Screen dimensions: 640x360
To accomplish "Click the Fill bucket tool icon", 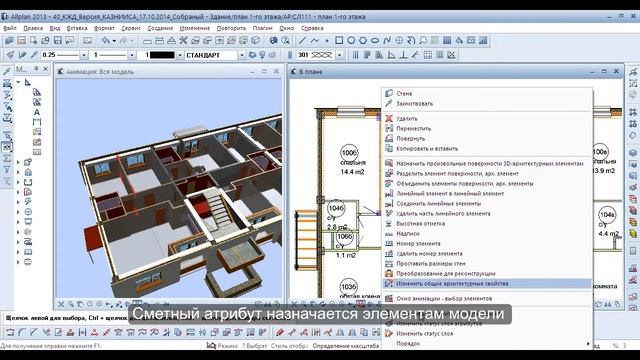I will pos(459,40).
